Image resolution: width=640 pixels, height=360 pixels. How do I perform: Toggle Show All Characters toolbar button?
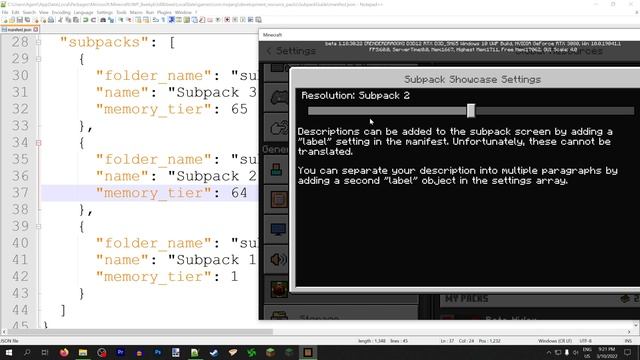[x=163, y=20]
